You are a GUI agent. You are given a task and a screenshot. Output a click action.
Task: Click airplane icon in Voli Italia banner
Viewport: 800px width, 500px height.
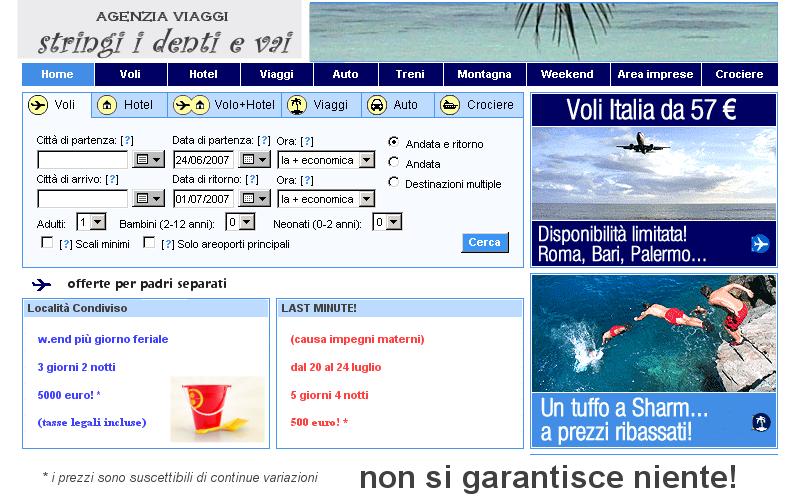[x=759, y=243]
